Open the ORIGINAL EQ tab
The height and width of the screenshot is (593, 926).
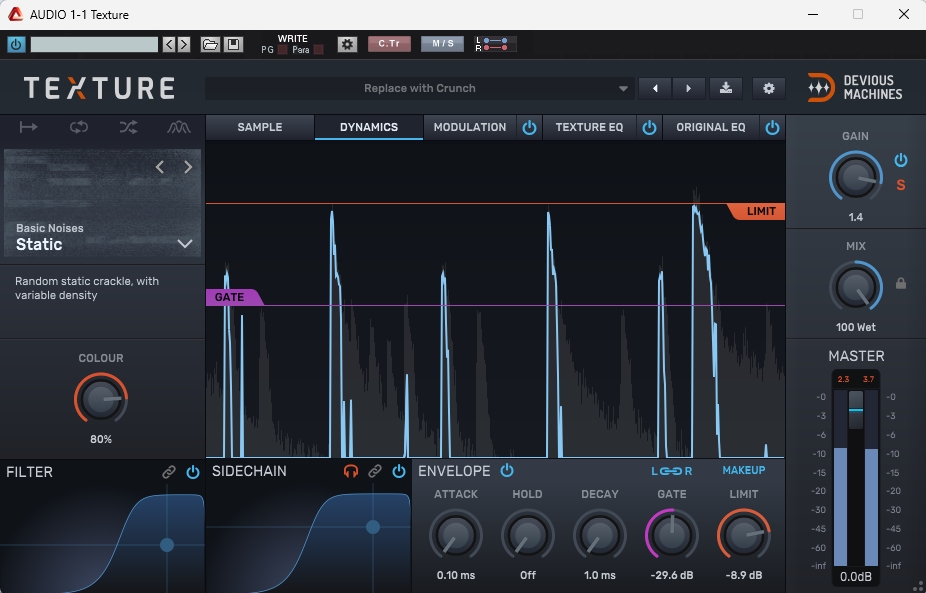(711, 128)
